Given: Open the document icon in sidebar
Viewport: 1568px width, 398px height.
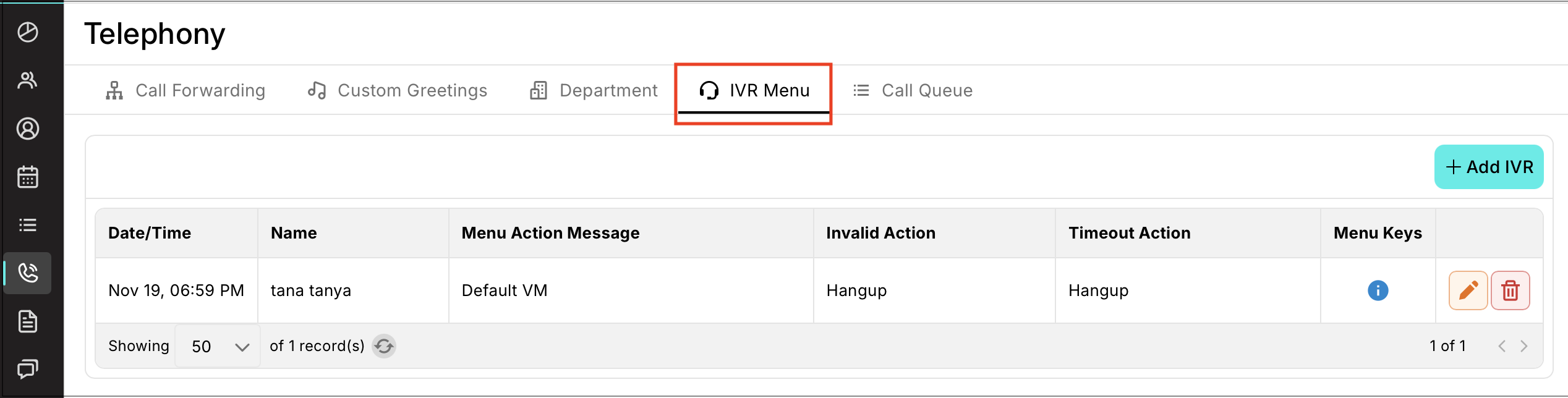Looking at the screenshot, I should (28, 321).
